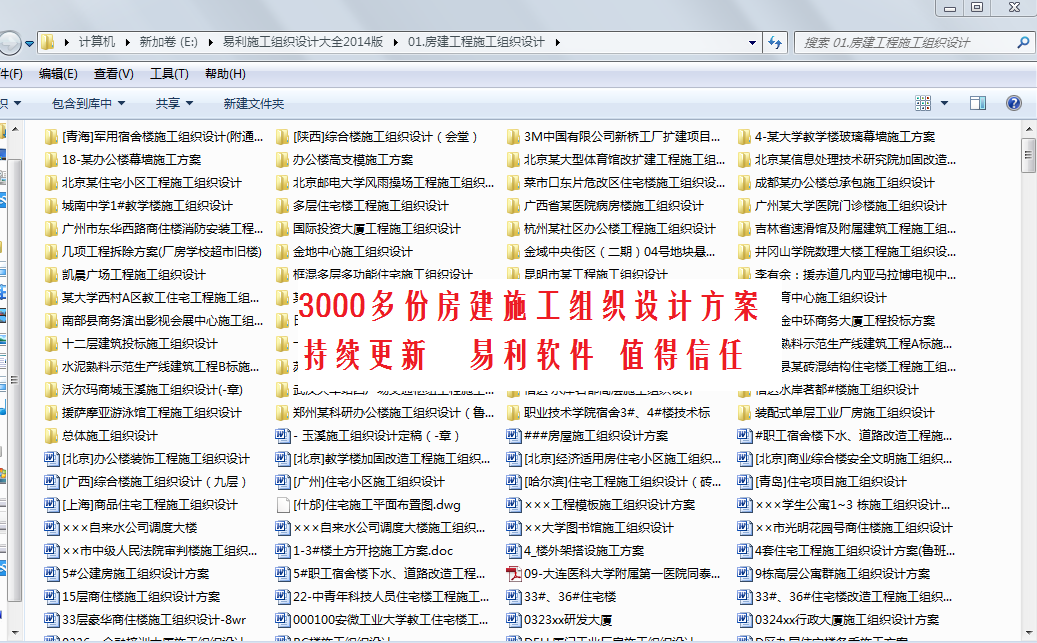Select Word document 1-3#楼土方开挖施工方案.doc
This screenshot has width=1037, height=643.
[372, 551]
